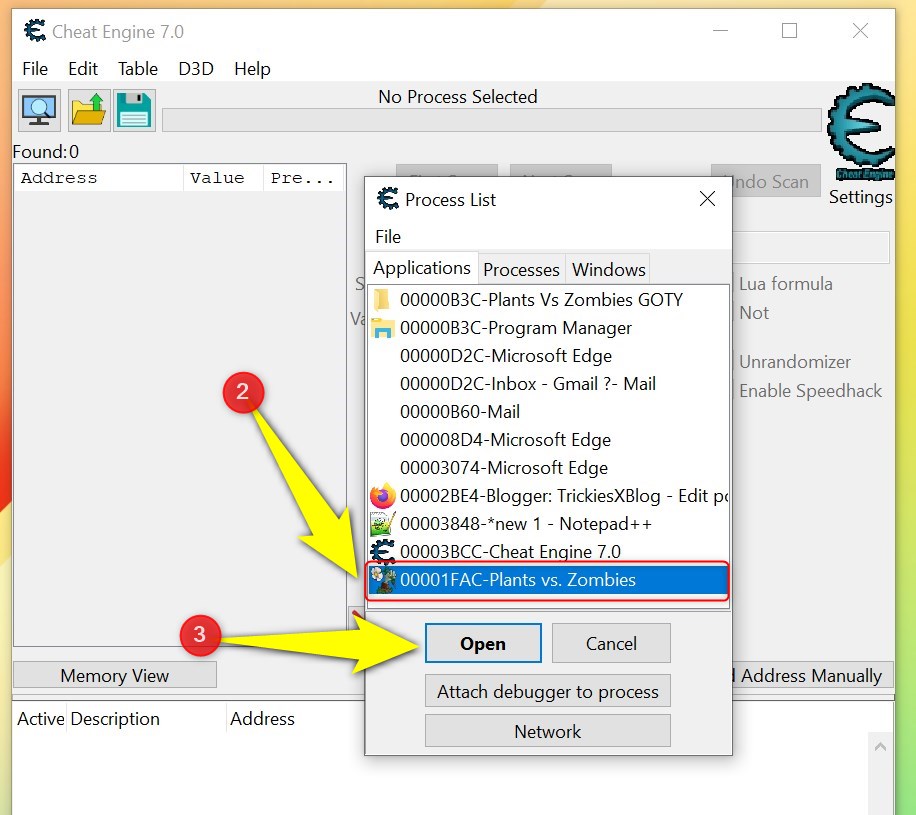Click the Value column header
Image resolution: width=916 pixels, height=815 pixels.
[x=223, y=178]
